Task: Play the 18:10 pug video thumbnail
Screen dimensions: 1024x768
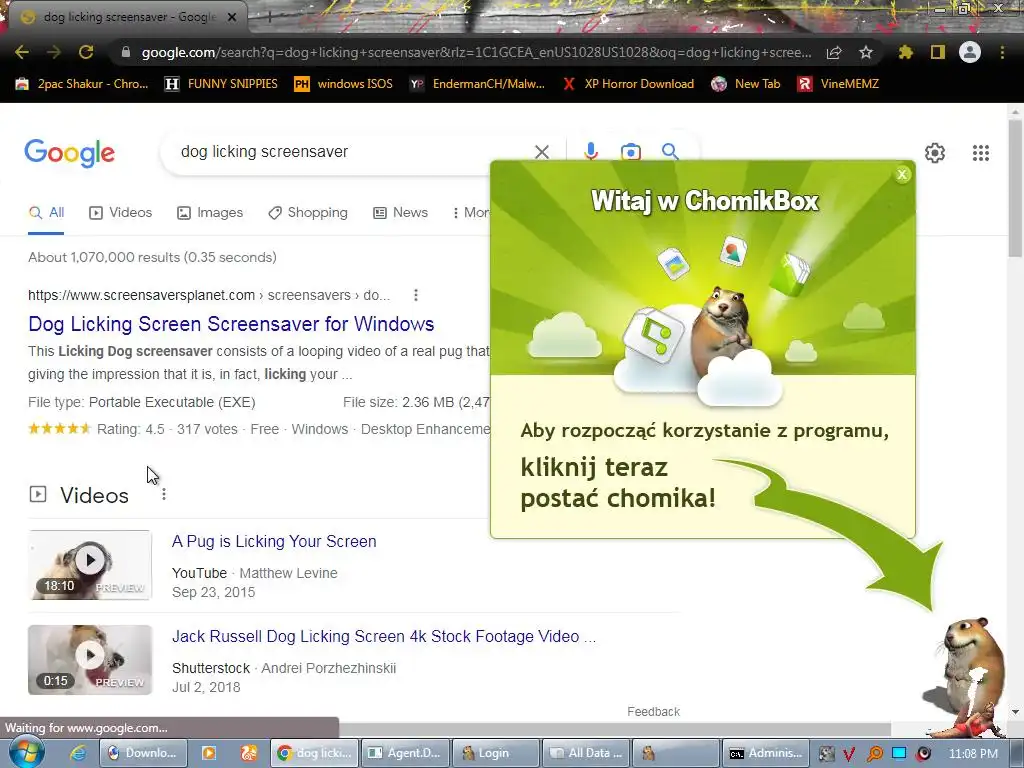Action: (x=90, y=566)
